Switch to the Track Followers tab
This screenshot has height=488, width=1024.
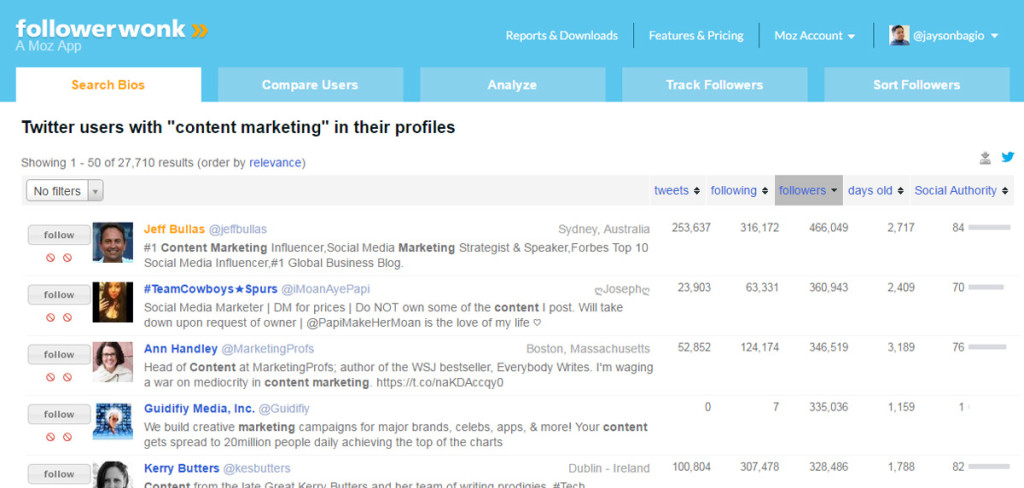click(714, 85)
